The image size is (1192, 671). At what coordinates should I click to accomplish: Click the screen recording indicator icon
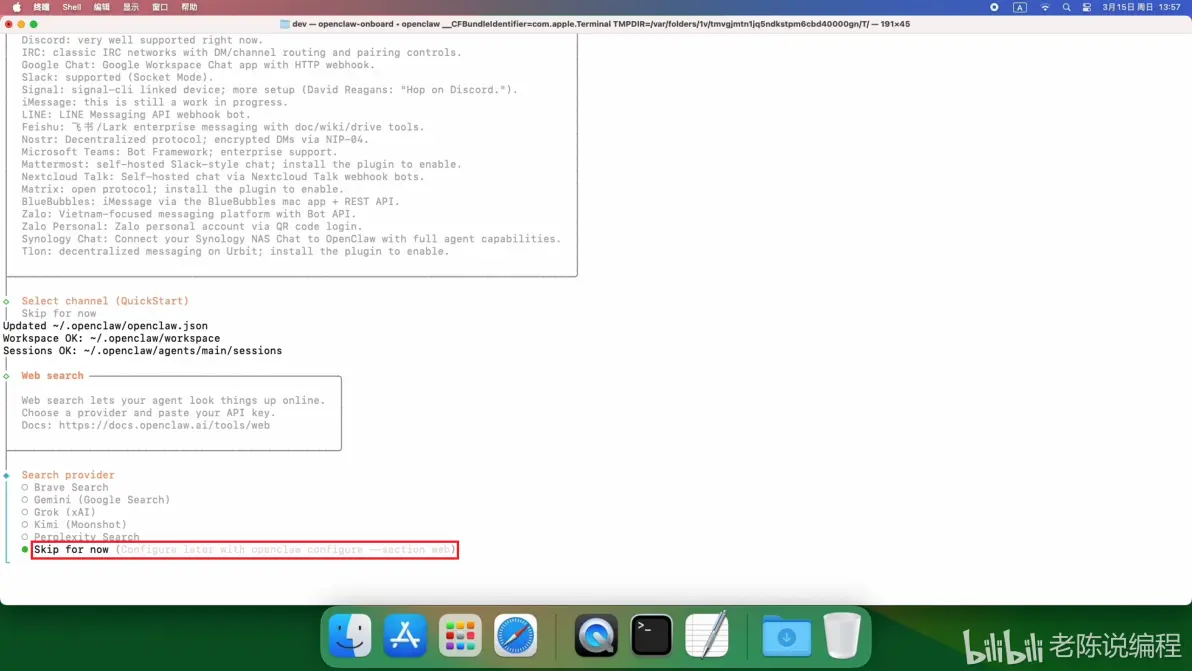[994, 7]
